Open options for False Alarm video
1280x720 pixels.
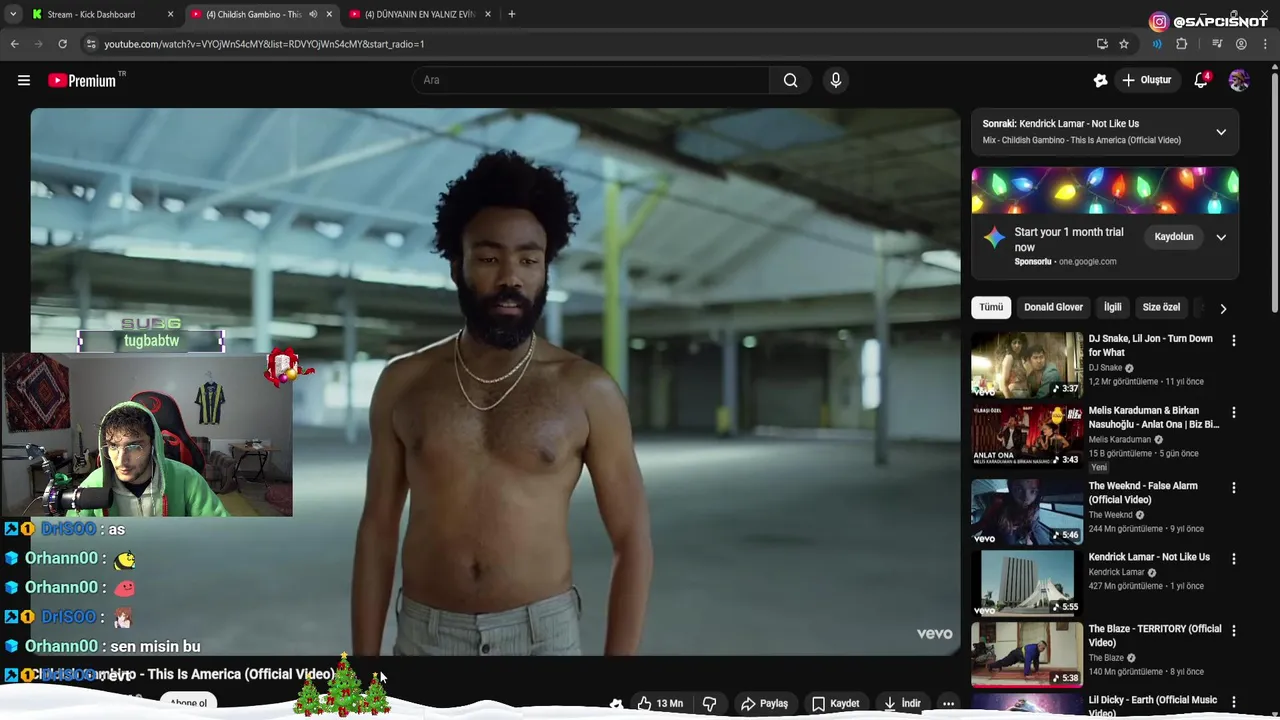(x=1233, y=488)
